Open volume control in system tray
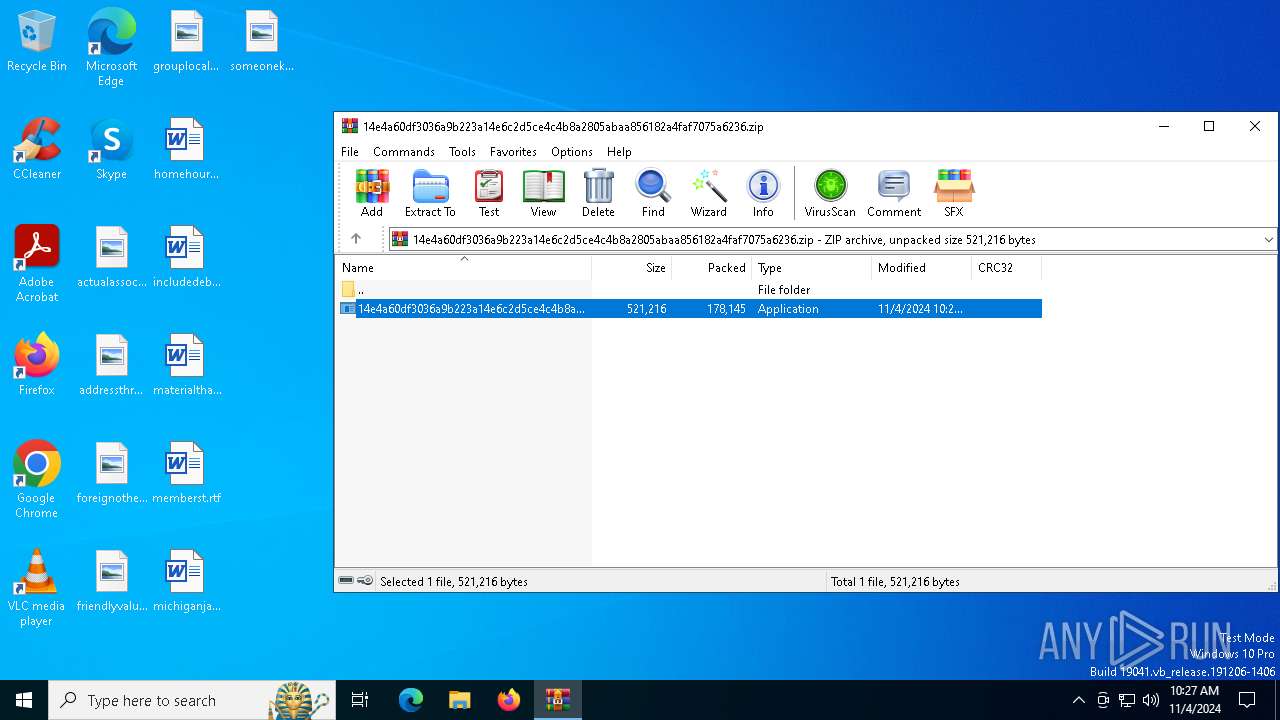This screenshot has height=720, width=1280. click(x=1150, y=700)
